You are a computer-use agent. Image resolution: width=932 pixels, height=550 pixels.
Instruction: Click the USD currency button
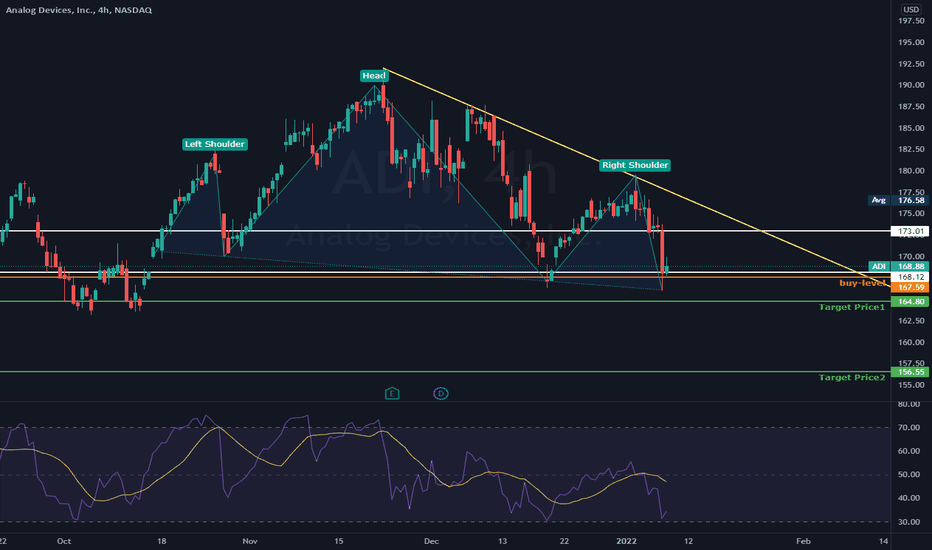tap(911, 10)
